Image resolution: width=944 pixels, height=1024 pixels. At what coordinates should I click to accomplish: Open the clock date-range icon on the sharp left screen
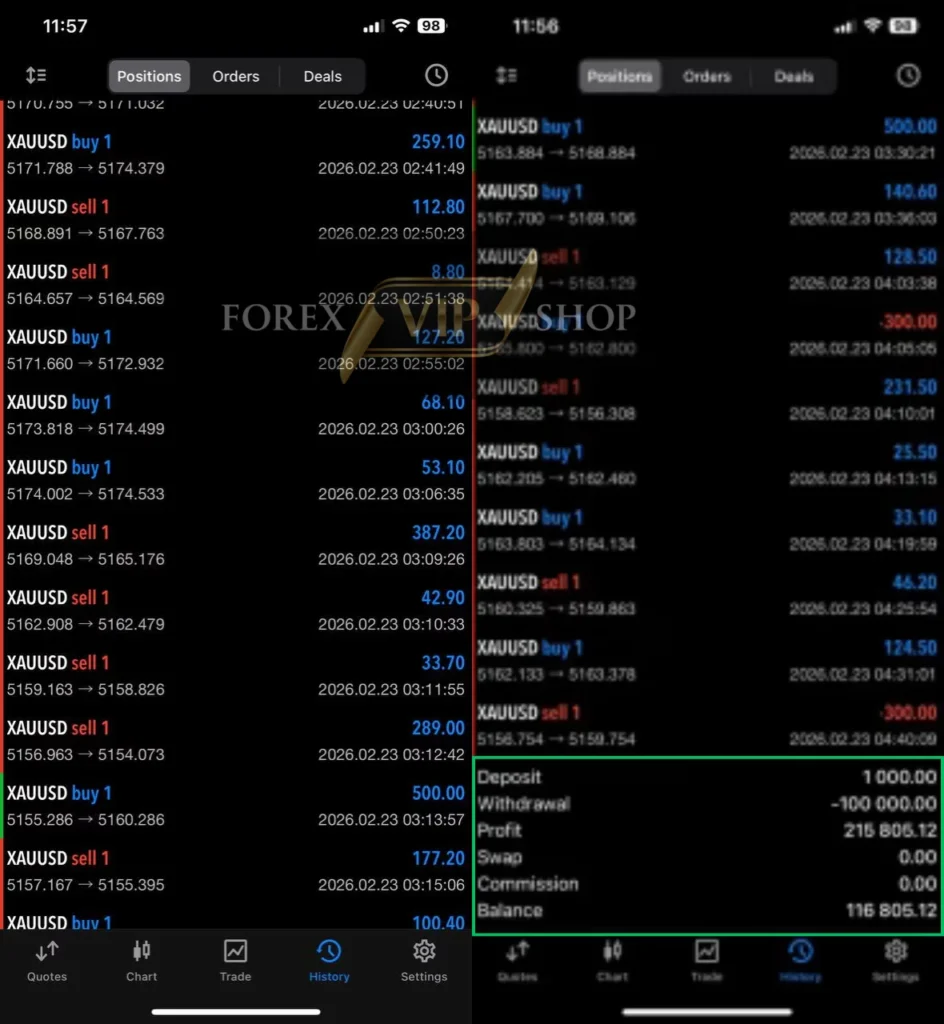[436, 76]
